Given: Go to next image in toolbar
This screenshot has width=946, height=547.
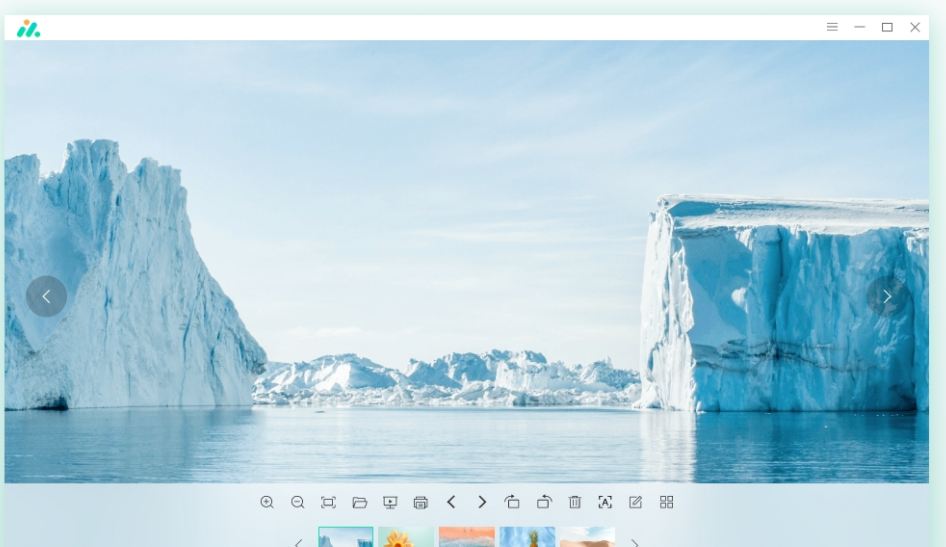Looking at the screenshot, I should [482, 502].
